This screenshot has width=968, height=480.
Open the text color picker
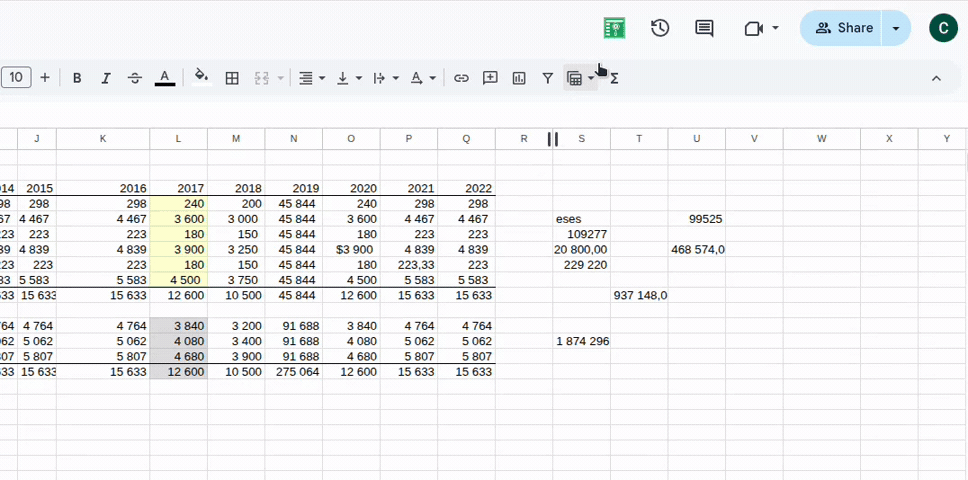[x=164, y=78]
